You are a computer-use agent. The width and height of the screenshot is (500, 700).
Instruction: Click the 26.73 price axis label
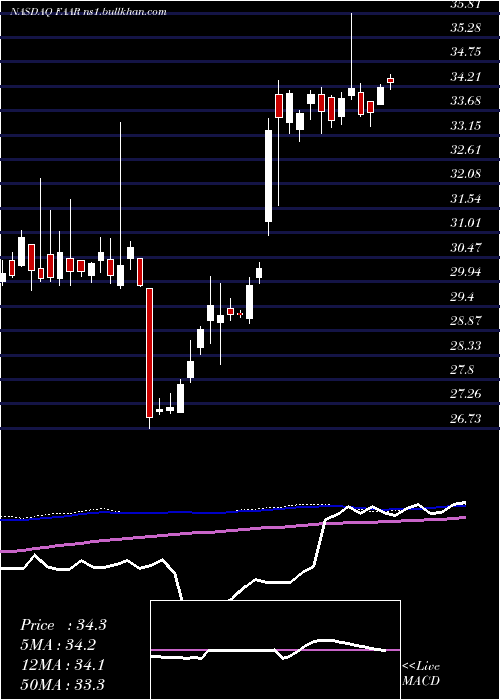click(465, 418)
